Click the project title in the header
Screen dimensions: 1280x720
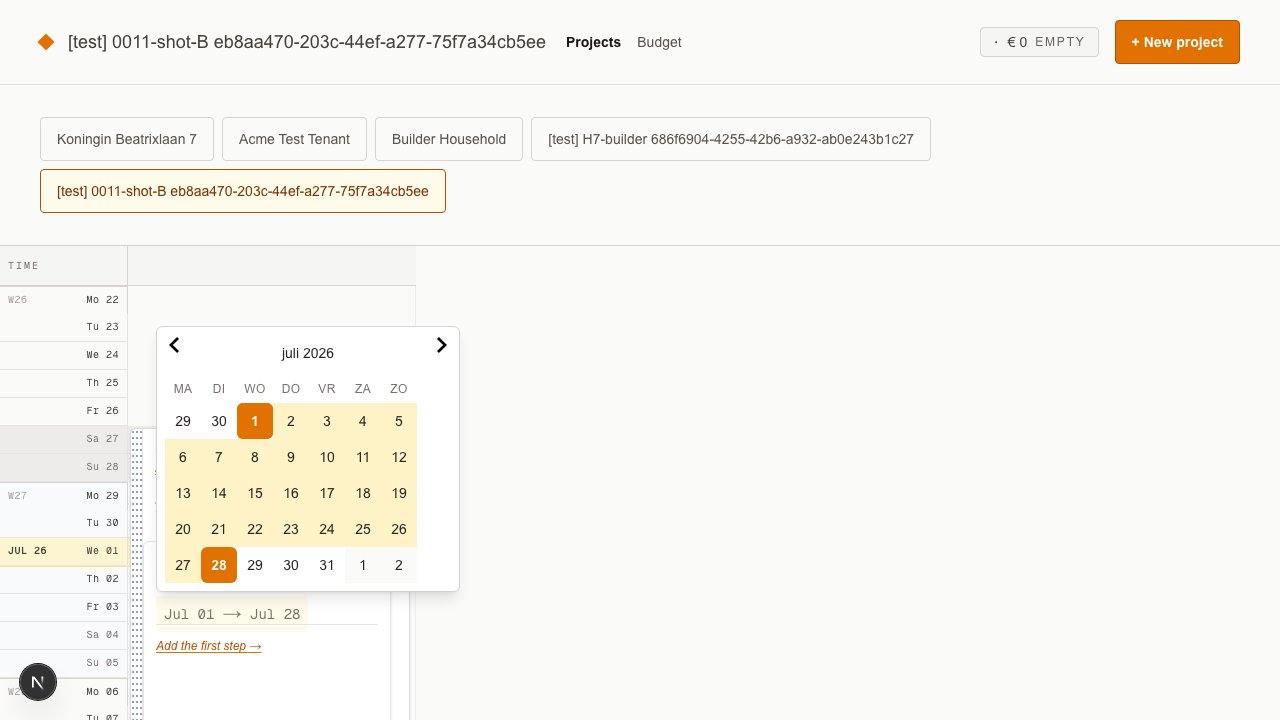(307, 42)
